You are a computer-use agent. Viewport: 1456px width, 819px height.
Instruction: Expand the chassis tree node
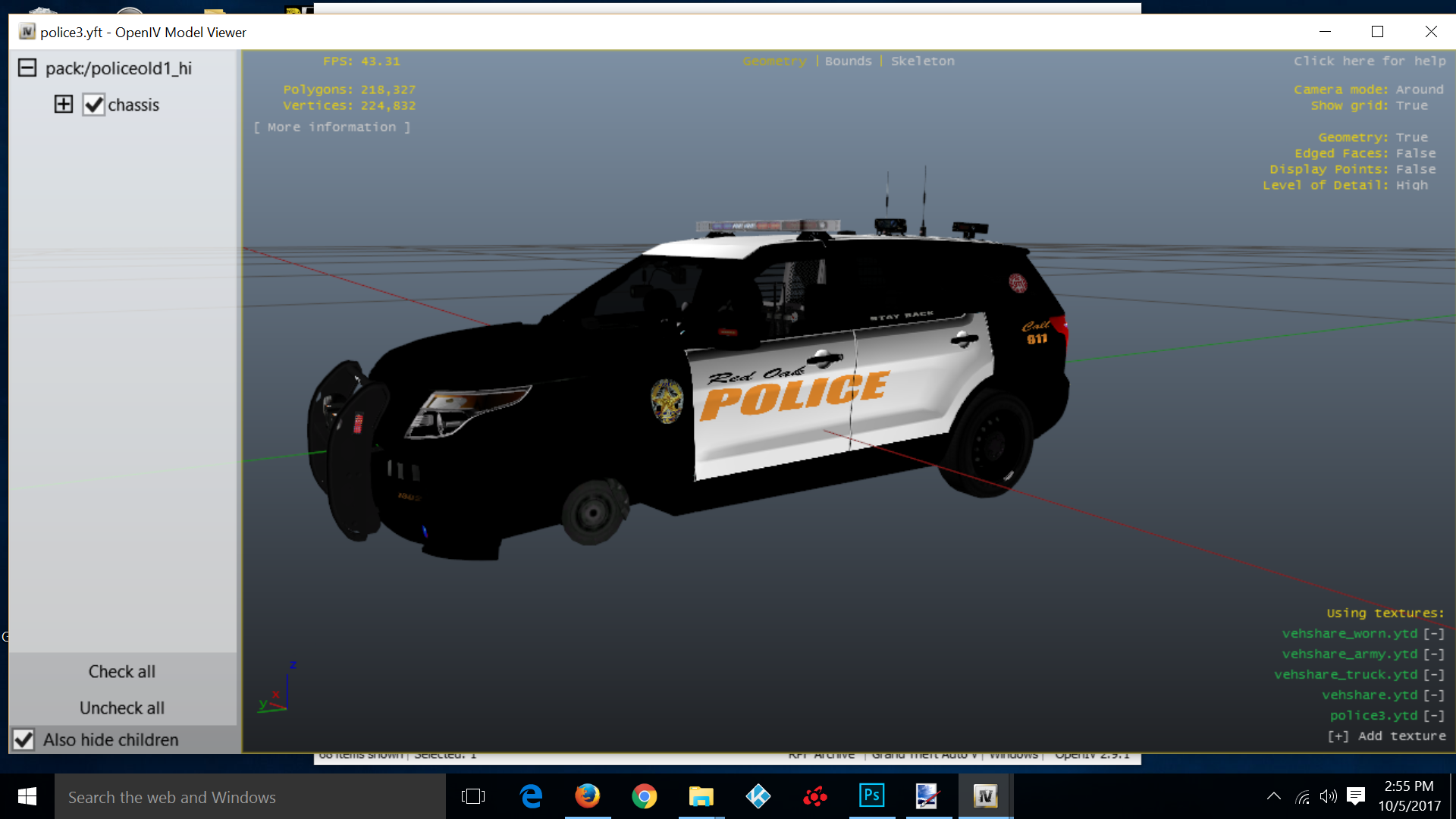click(64, 104)
